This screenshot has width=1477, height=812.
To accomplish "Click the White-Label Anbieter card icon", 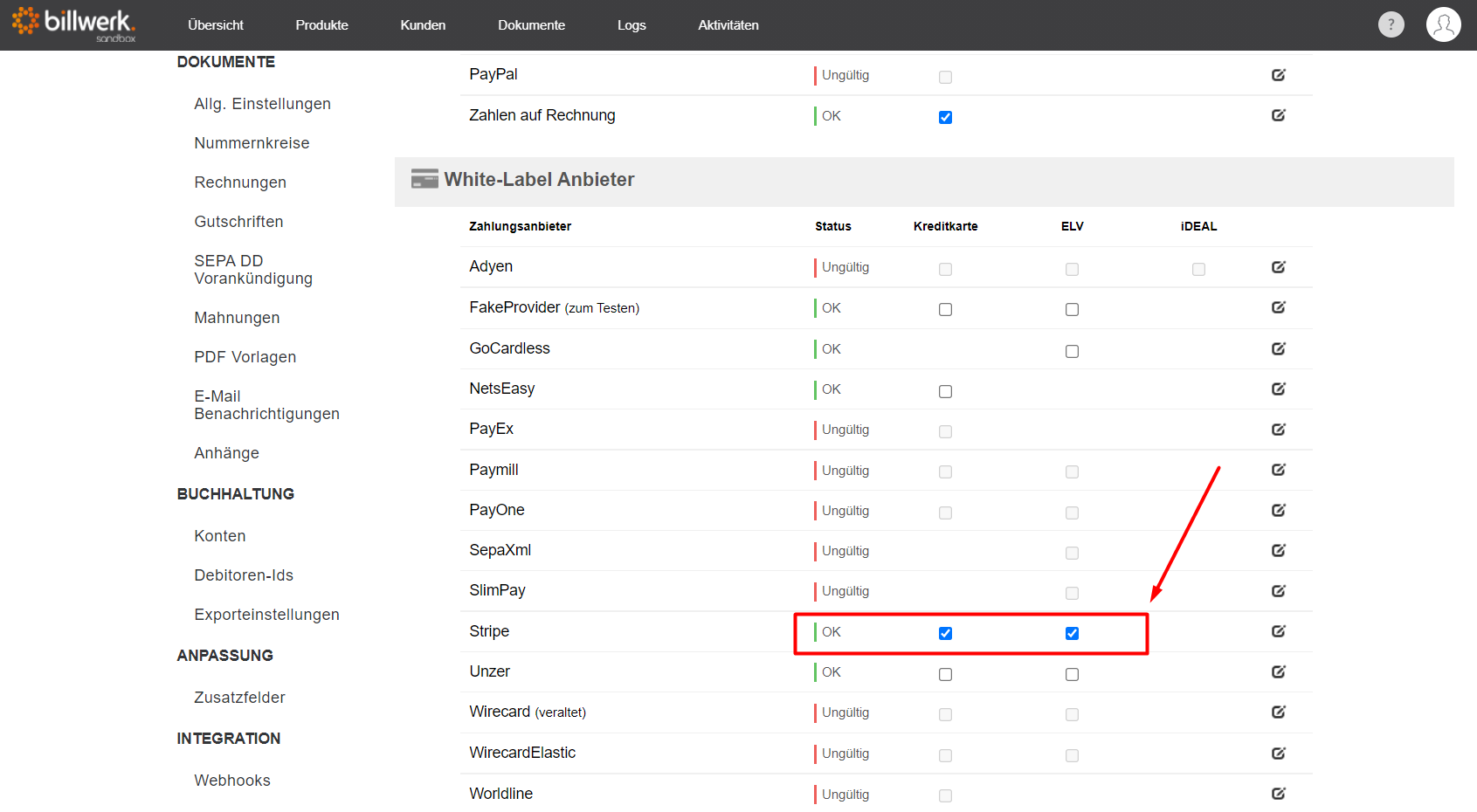I will 424,179.
